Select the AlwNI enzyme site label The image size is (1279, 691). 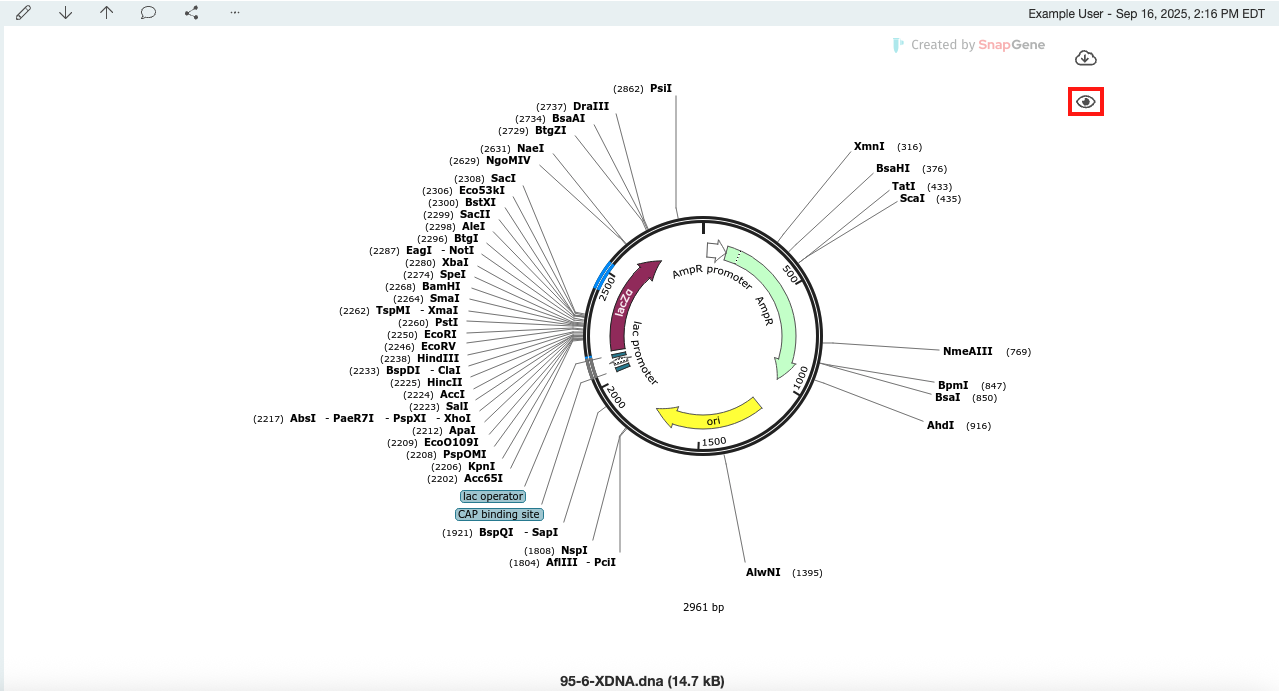[763, 572]
